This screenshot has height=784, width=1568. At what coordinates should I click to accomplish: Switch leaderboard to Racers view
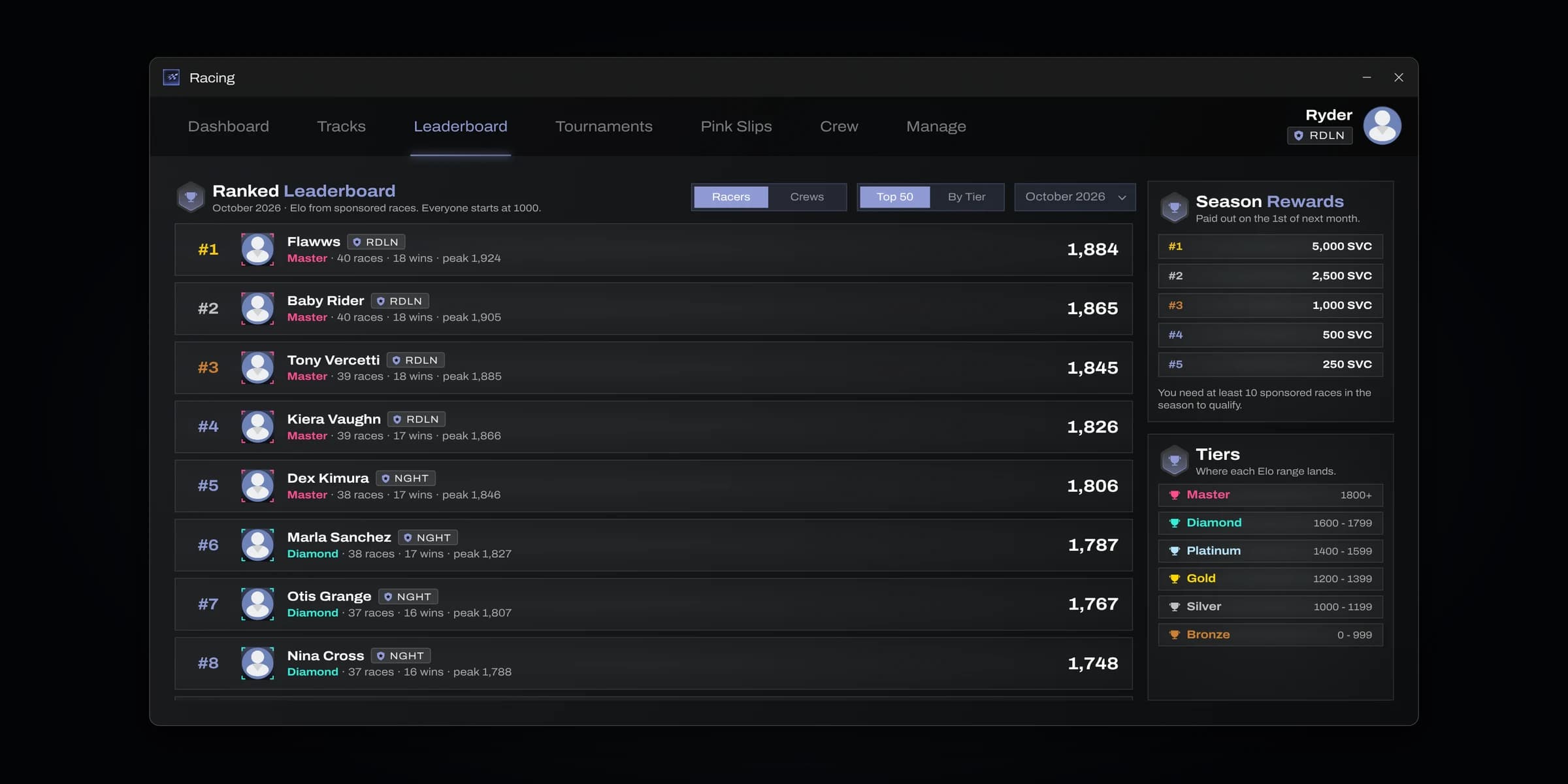pyautogui.click(x=730, y=197)
